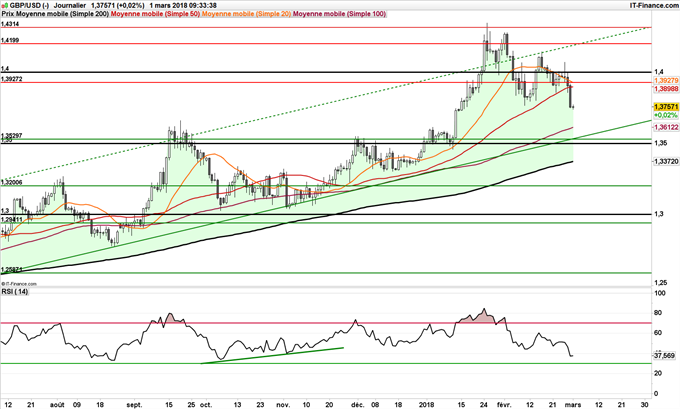Image resolution: width=680 pixels, height=409 pixels.
Task: Click the mars date axis label
Action: [x=573, y=405]
